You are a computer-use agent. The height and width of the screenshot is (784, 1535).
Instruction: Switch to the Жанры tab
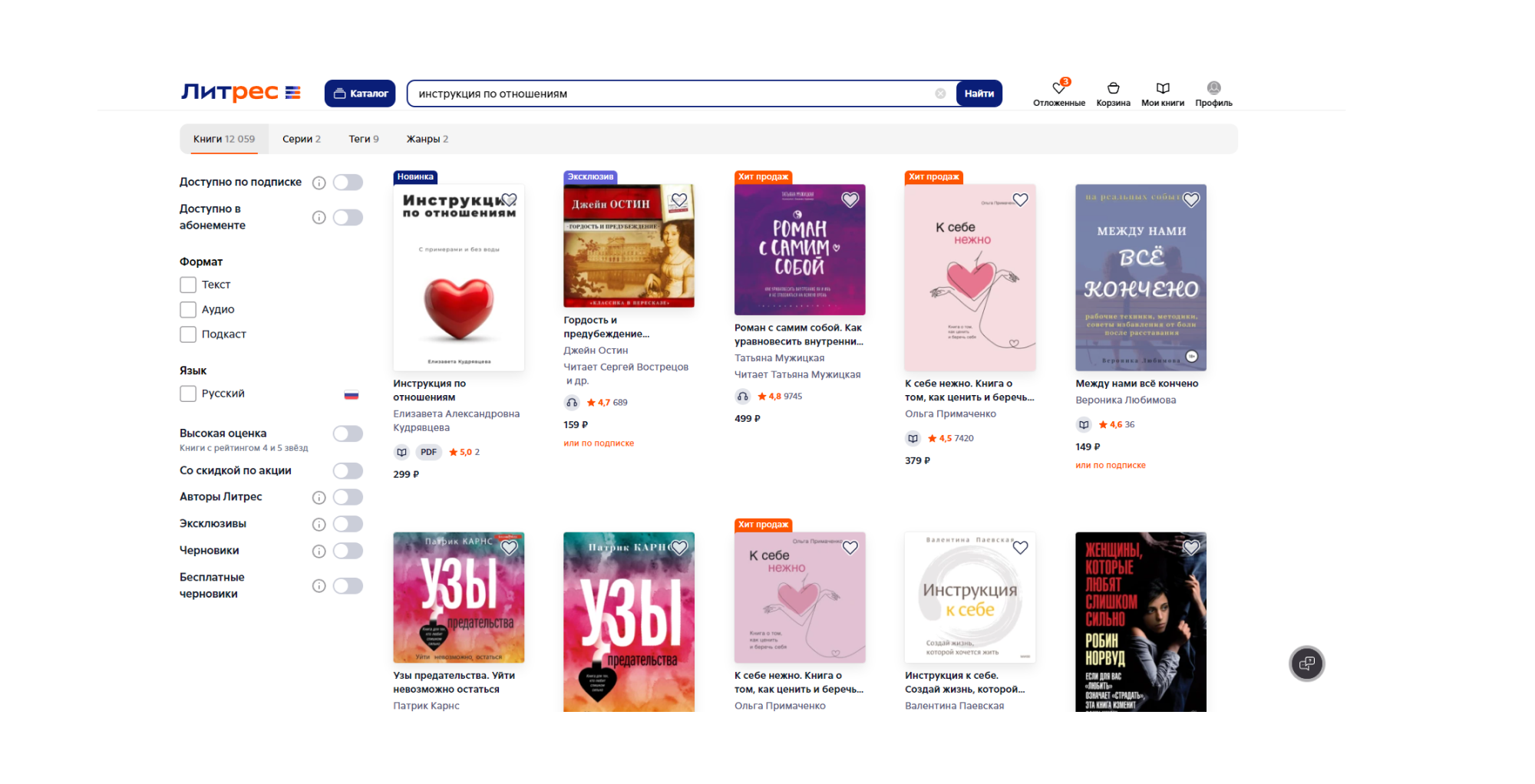[x=427, y=140]
